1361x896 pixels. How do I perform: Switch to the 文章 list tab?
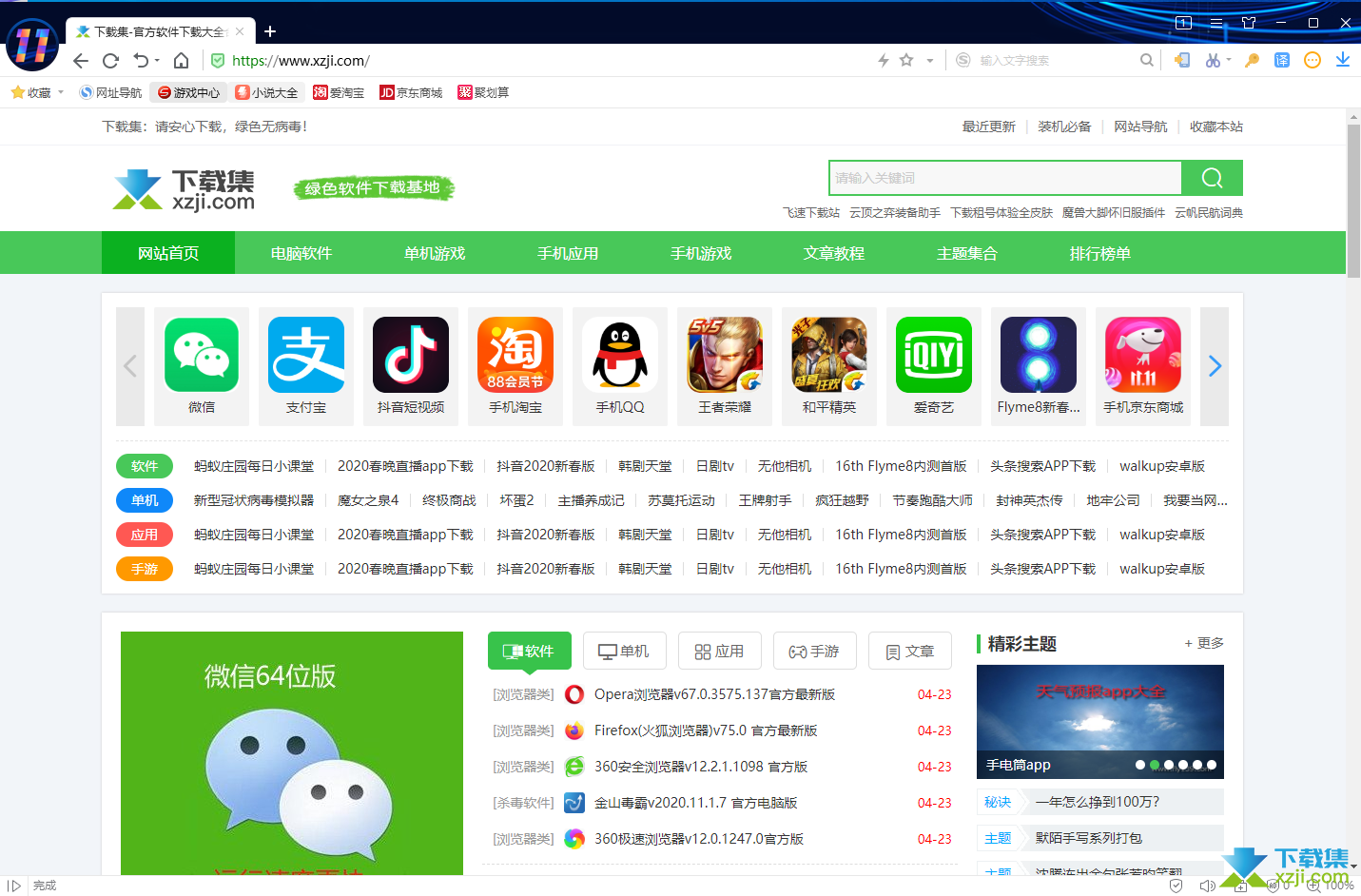pyautogui.click(x=910, y=651)
